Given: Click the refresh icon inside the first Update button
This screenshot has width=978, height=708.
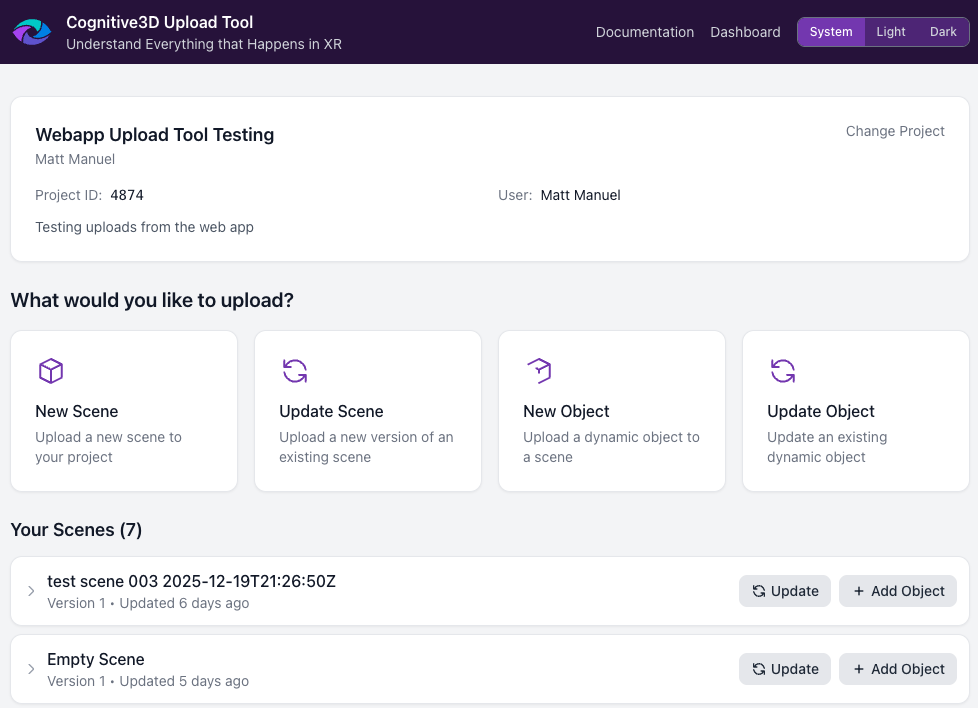Looking at the screenshot, I should pos(759,591).
